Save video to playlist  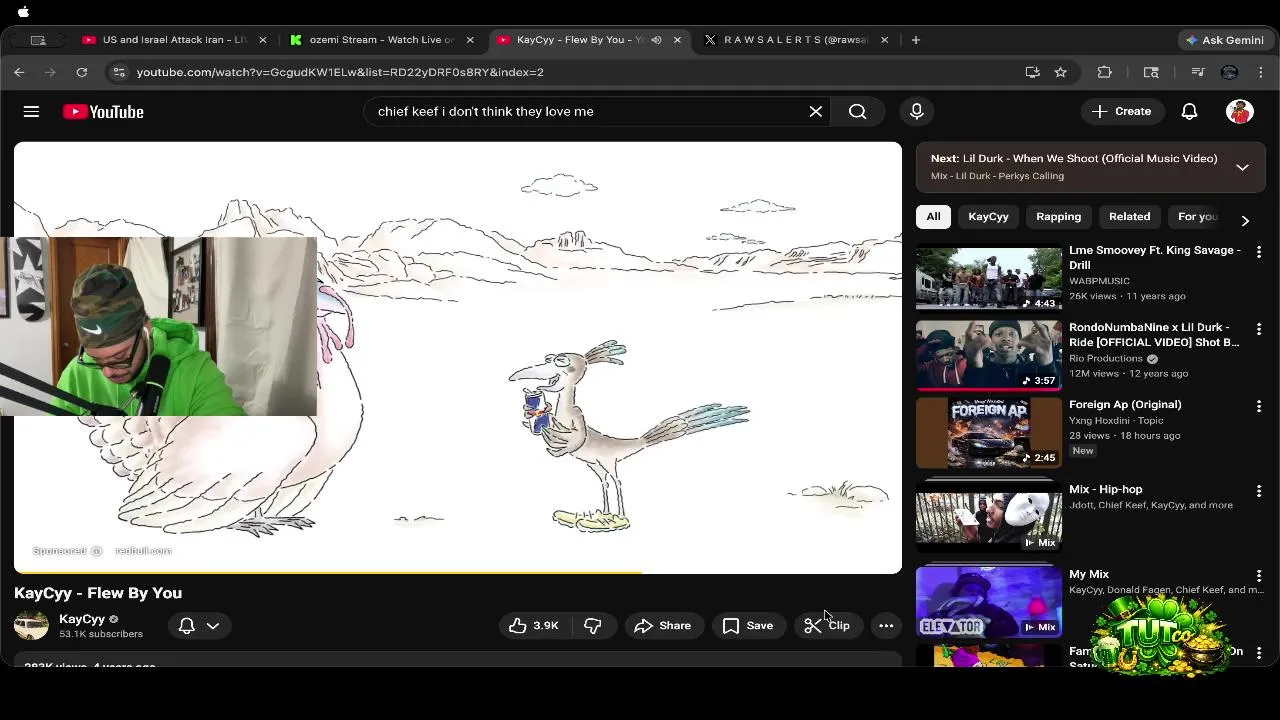pyautogui.click(x=748, y=626)
